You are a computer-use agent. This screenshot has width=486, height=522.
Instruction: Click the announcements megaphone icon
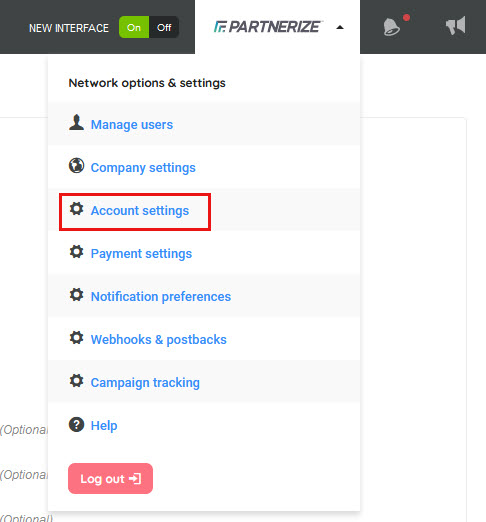pyautogui.click(x=455, y=26)
